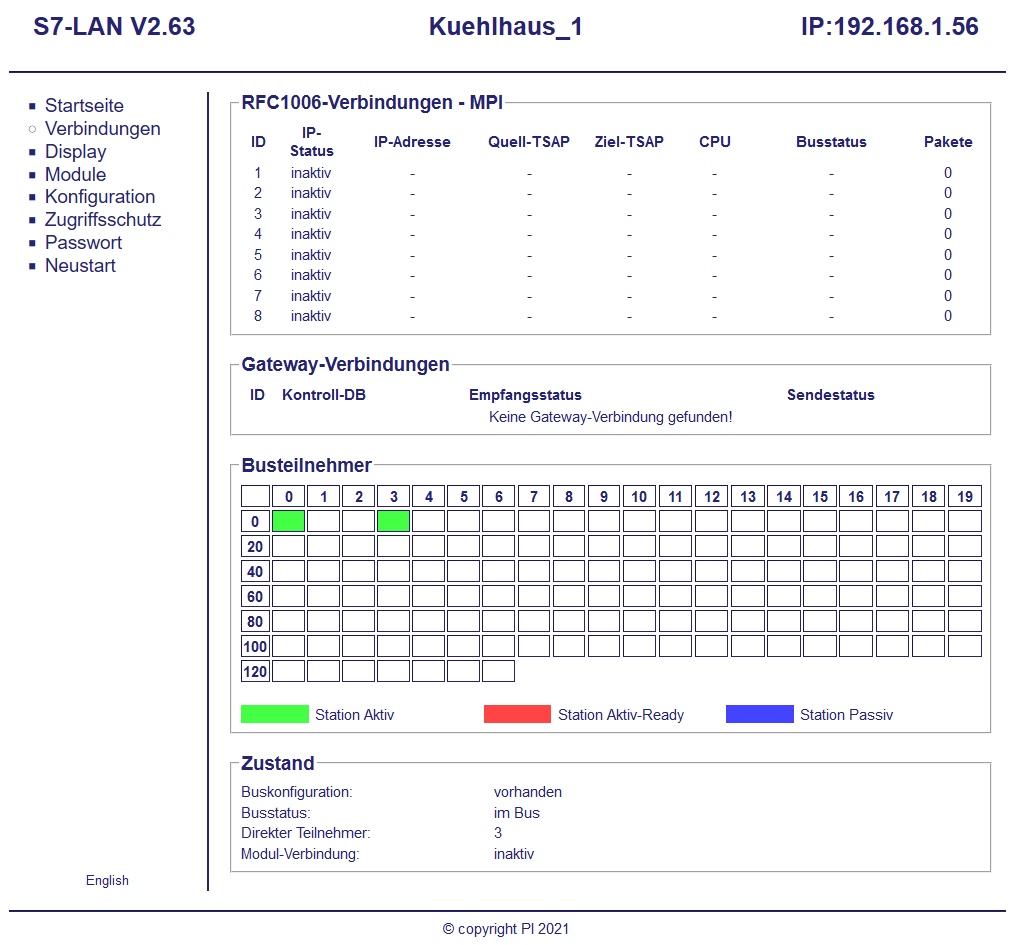The image size is (1019, 945).
Task: Click the green active station cell 0
Action: 288,521
